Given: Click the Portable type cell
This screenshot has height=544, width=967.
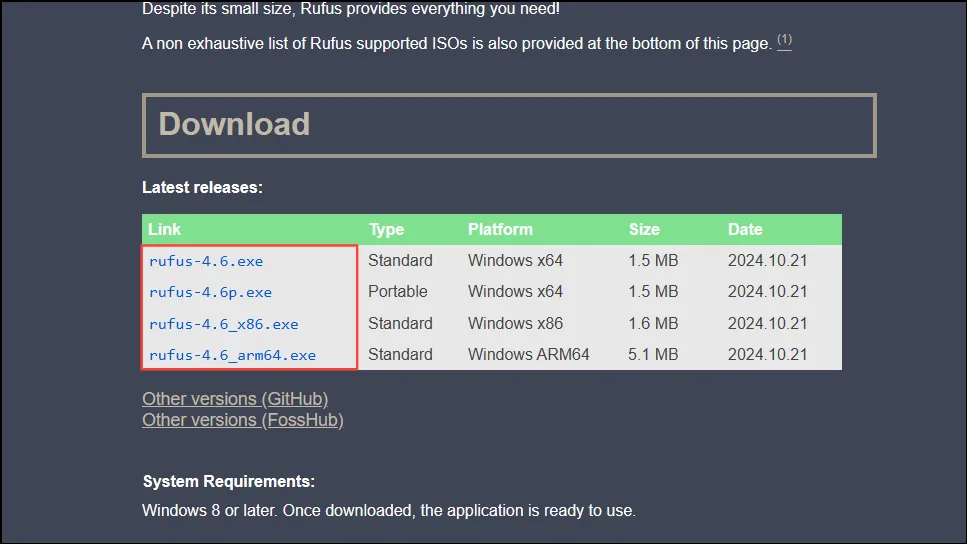Looking at the screenshot, I should pyautogui.click(x=398, y=291).
